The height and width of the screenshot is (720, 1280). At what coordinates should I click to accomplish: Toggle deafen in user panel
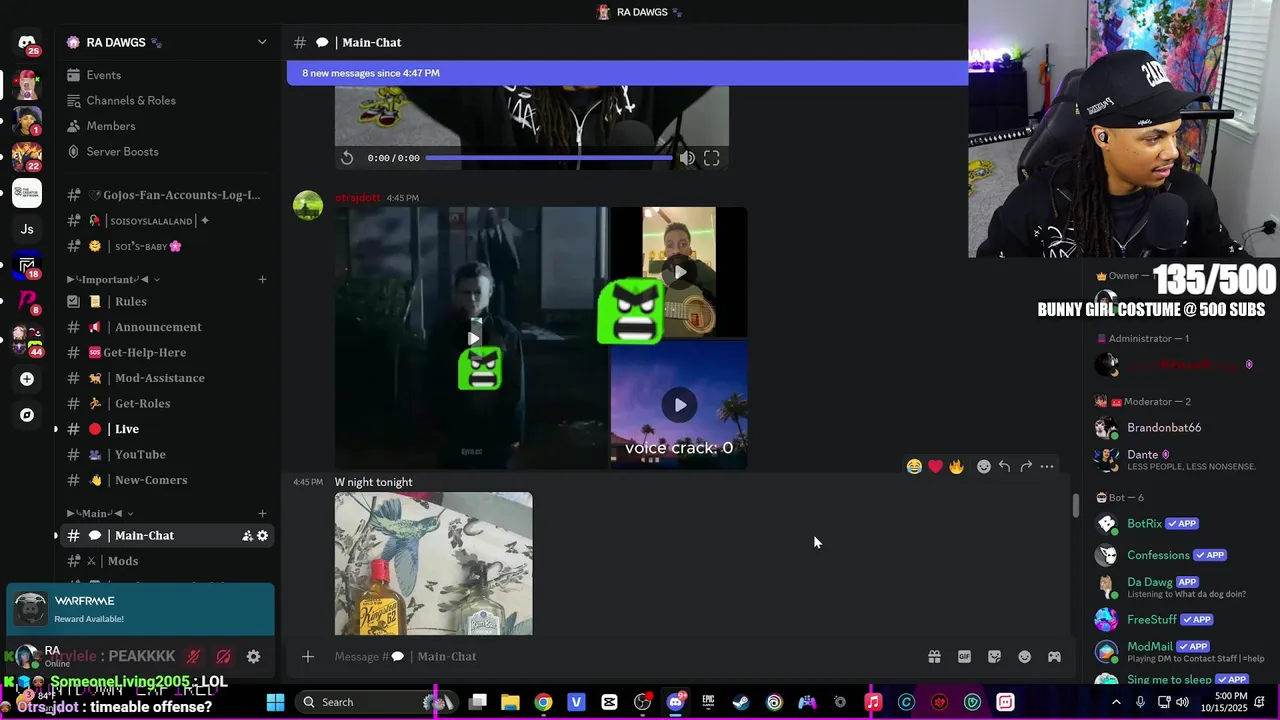coord(223,657)
